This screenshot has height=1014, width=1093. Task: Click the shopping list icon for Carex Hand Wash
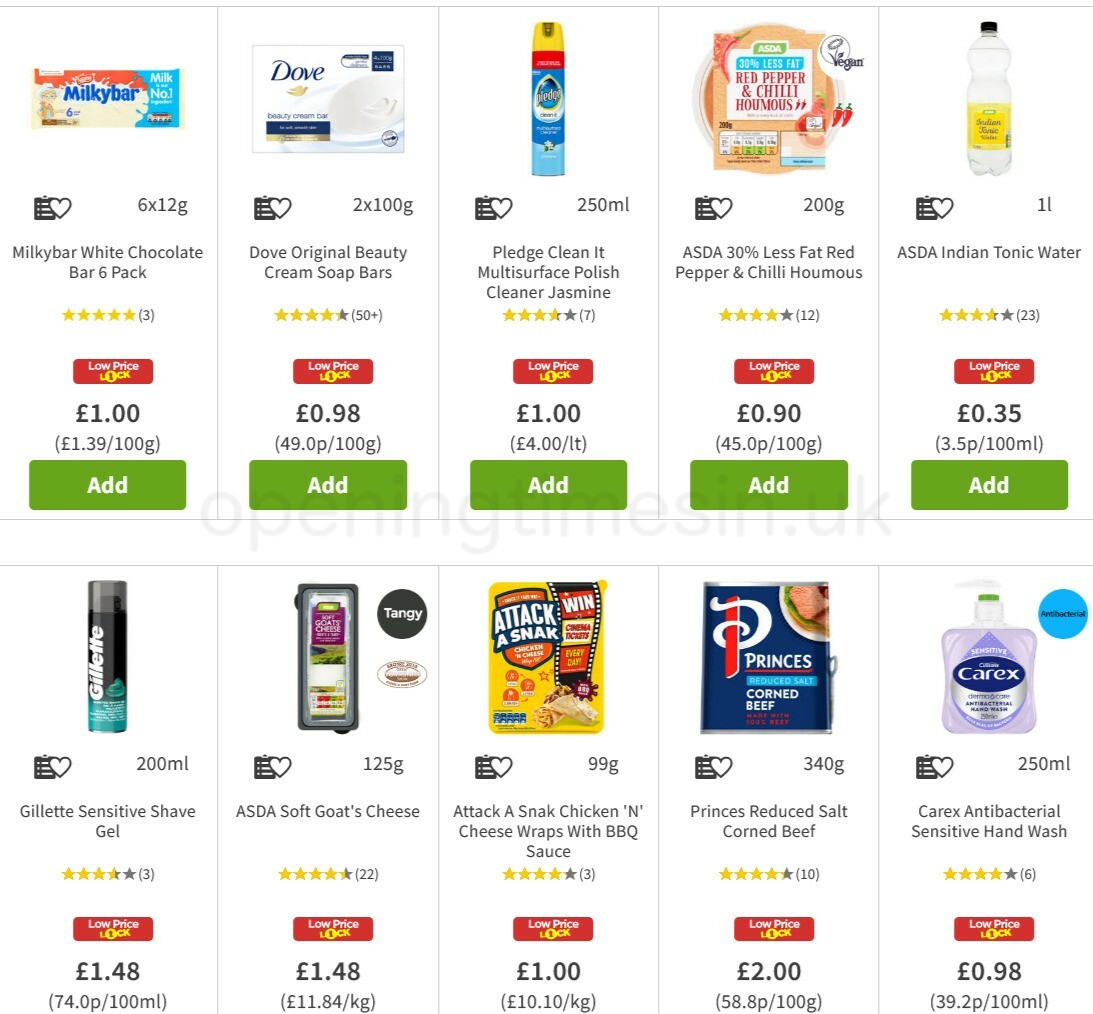925,765
